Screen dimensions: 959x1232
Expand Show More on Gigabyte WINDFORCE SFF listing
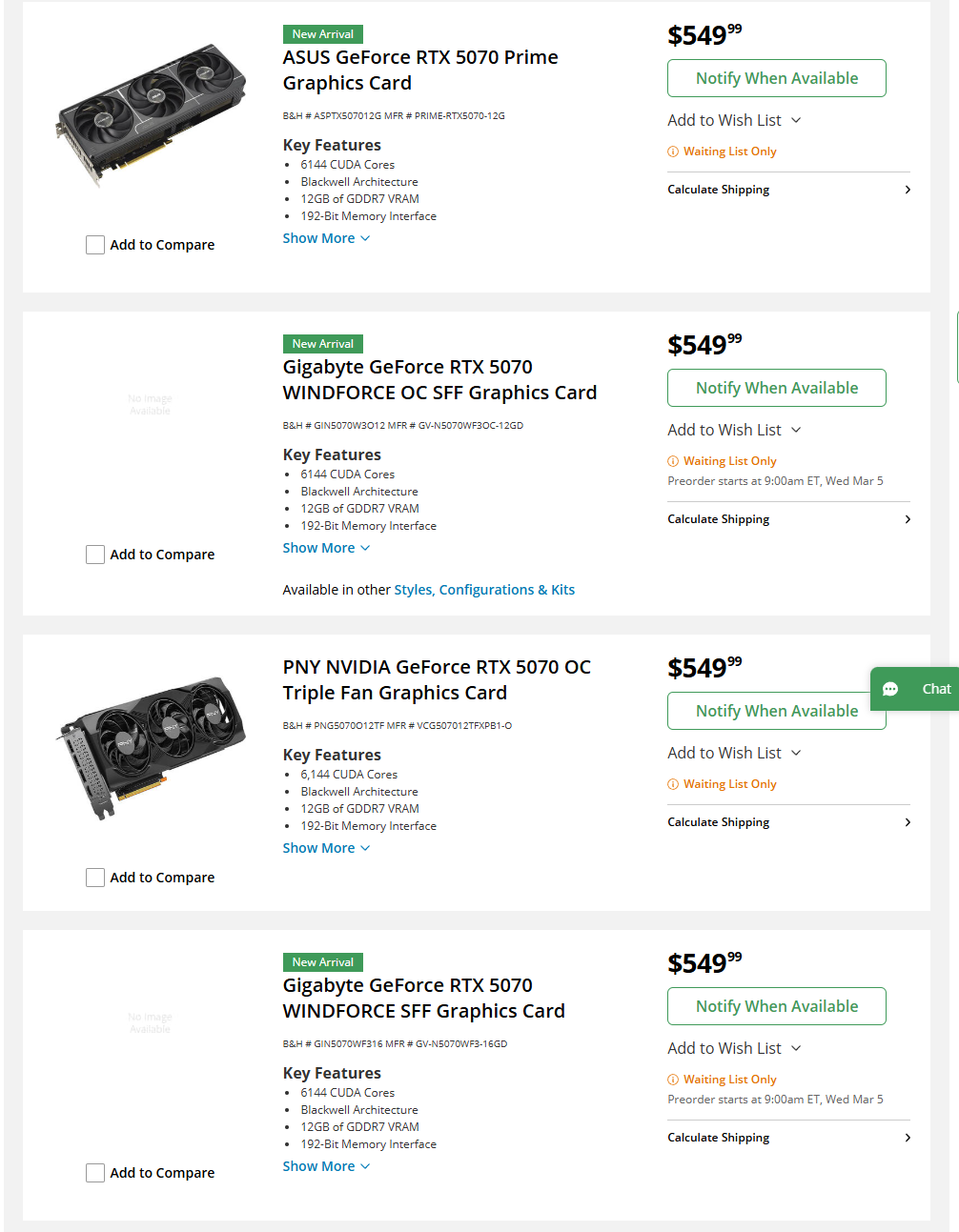(x=326, y=1165)
